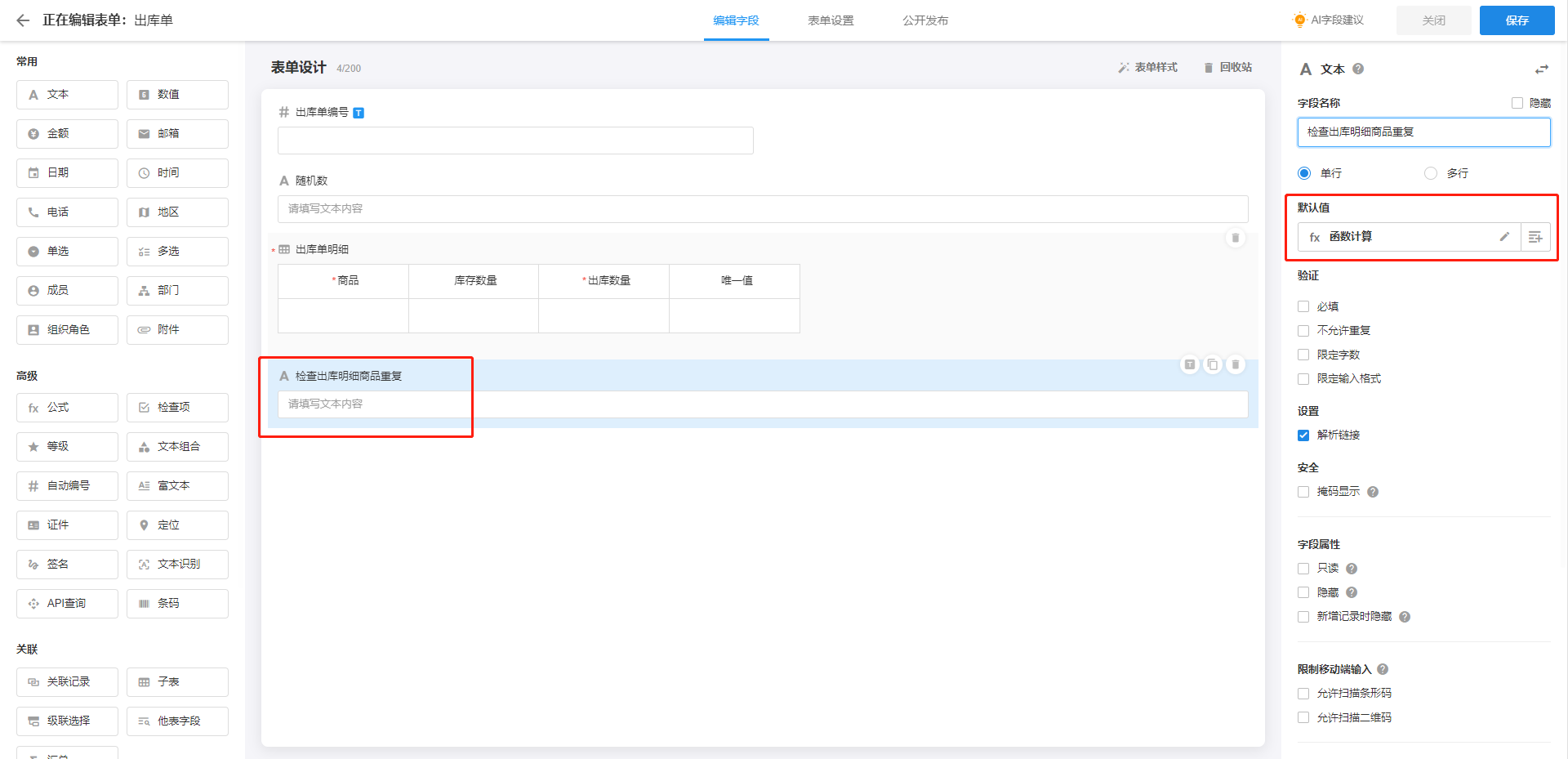The image size is (1568, 759).
Task: Click the back arrow to exit editing
Action: [23, 20]
